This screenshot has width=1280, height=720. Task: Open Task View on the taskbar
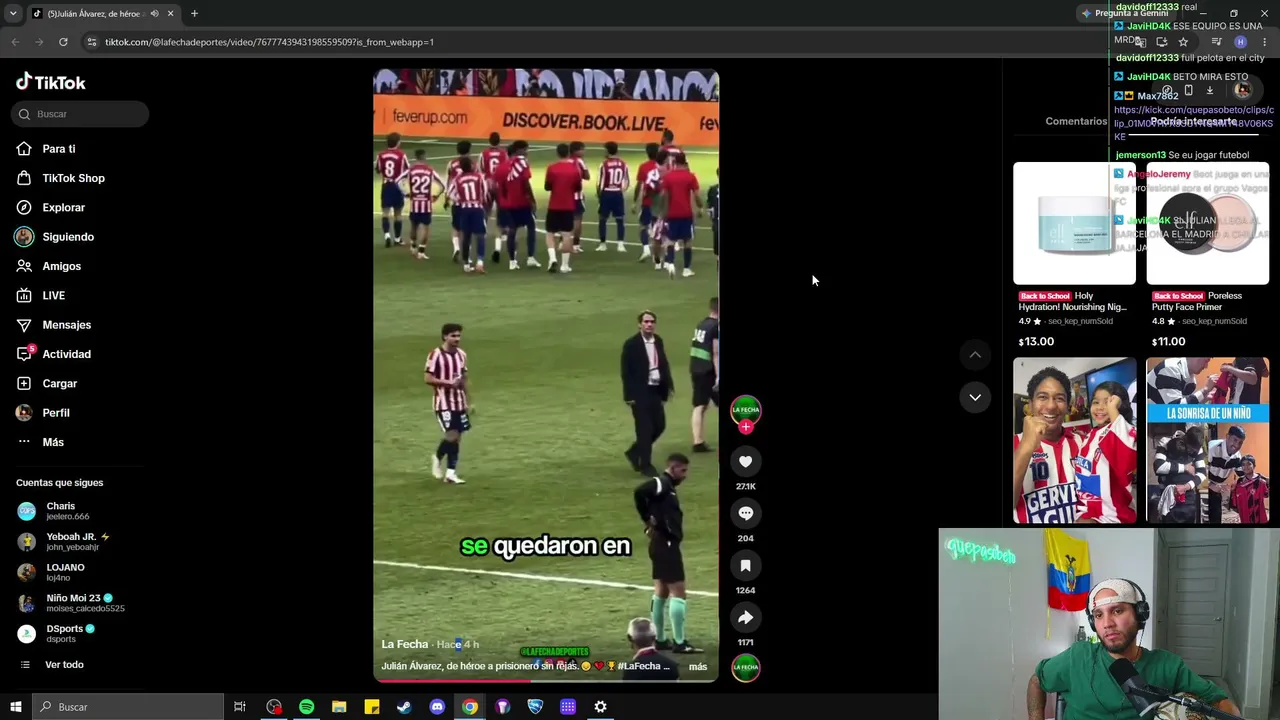point(240,707)
